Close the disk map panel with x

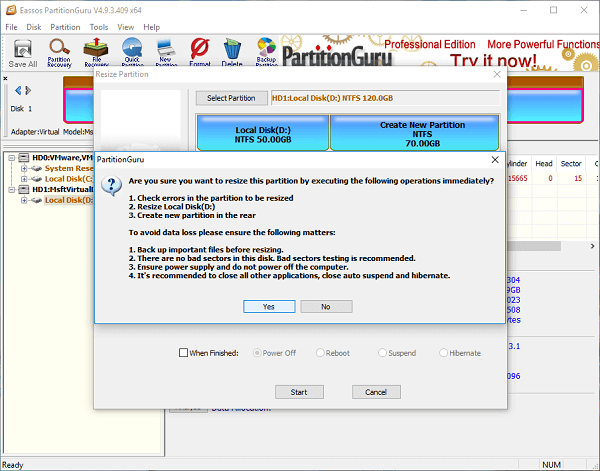tap(5, 78)
